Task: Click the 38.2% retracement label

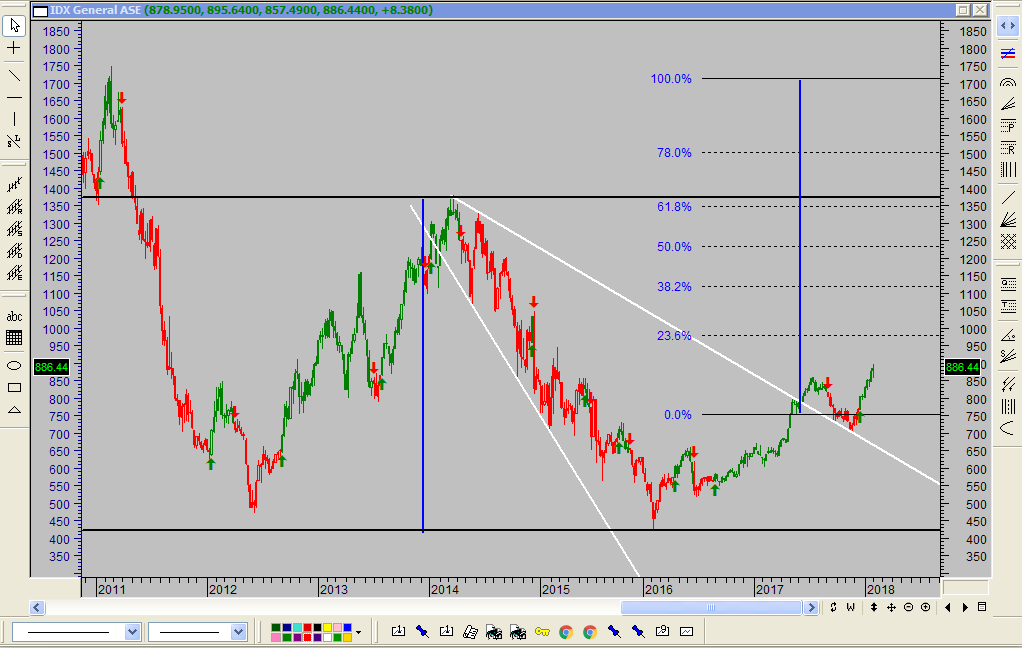Action: coord(674,287)
